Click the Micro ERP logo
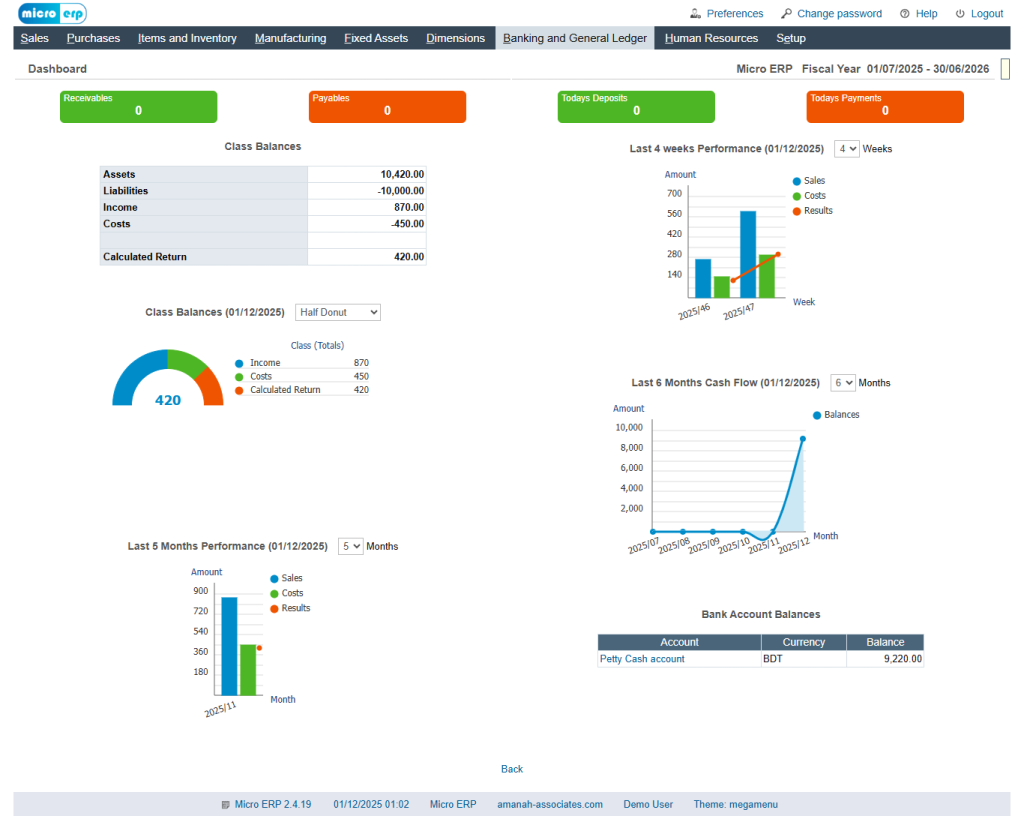 pos(52,13)
